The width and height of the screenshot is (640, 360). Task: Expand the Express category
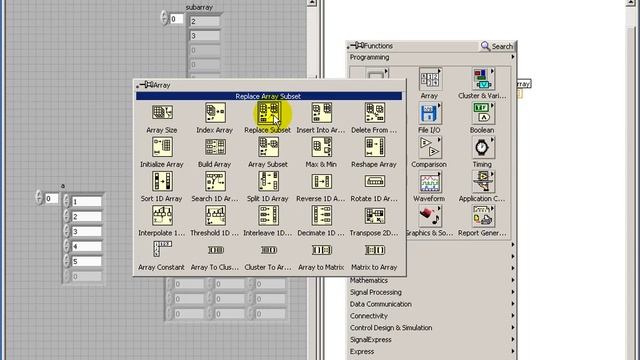coord(432,351)
